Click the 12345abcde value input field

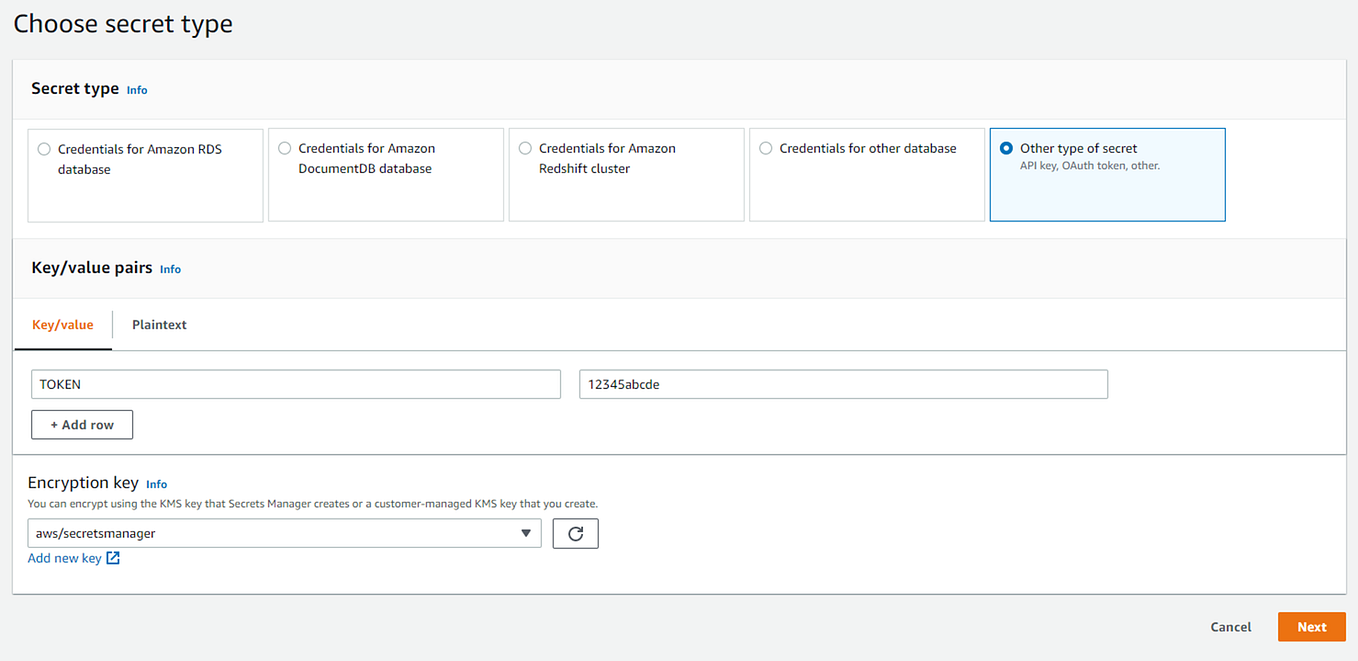(x=843, y=385)
